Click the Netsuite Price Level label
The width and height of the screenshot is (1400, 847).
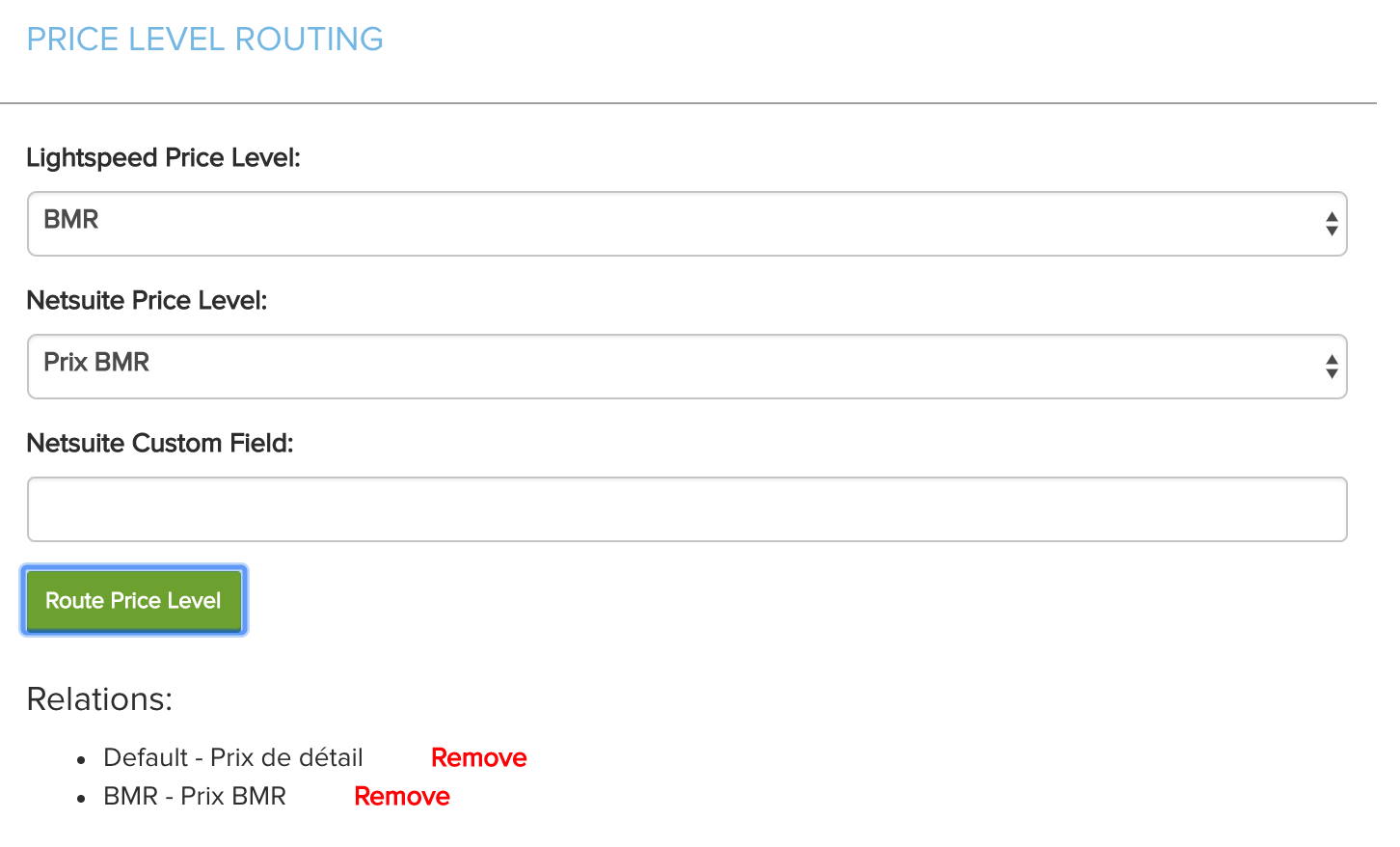point(147,301)
